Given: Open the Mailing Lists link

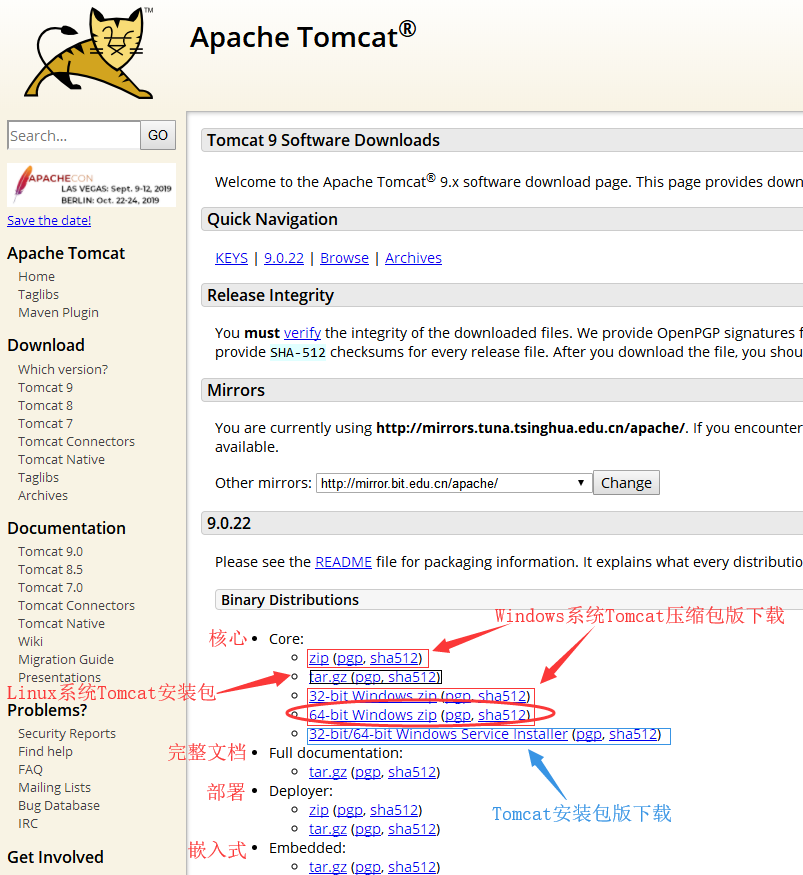Looking at the screenshot, I should [54, 787].
